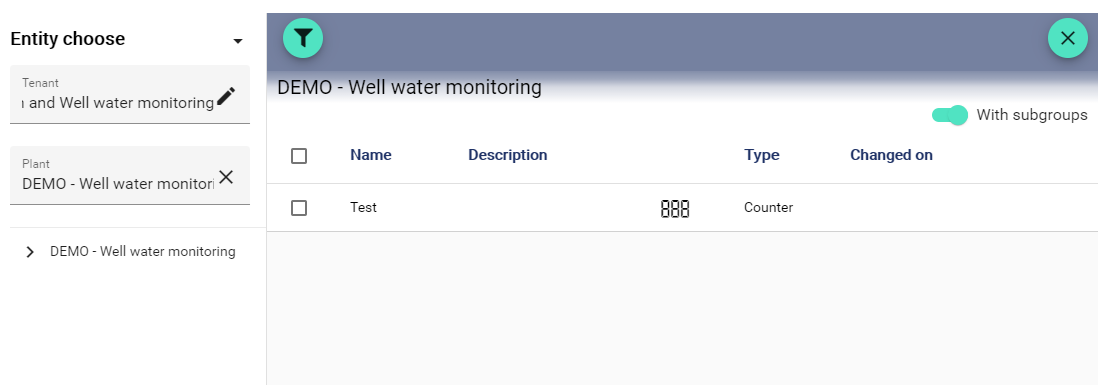1108x385 pixels.
Task: Click the Tenant input field
Action: click(x=117, y=103)
